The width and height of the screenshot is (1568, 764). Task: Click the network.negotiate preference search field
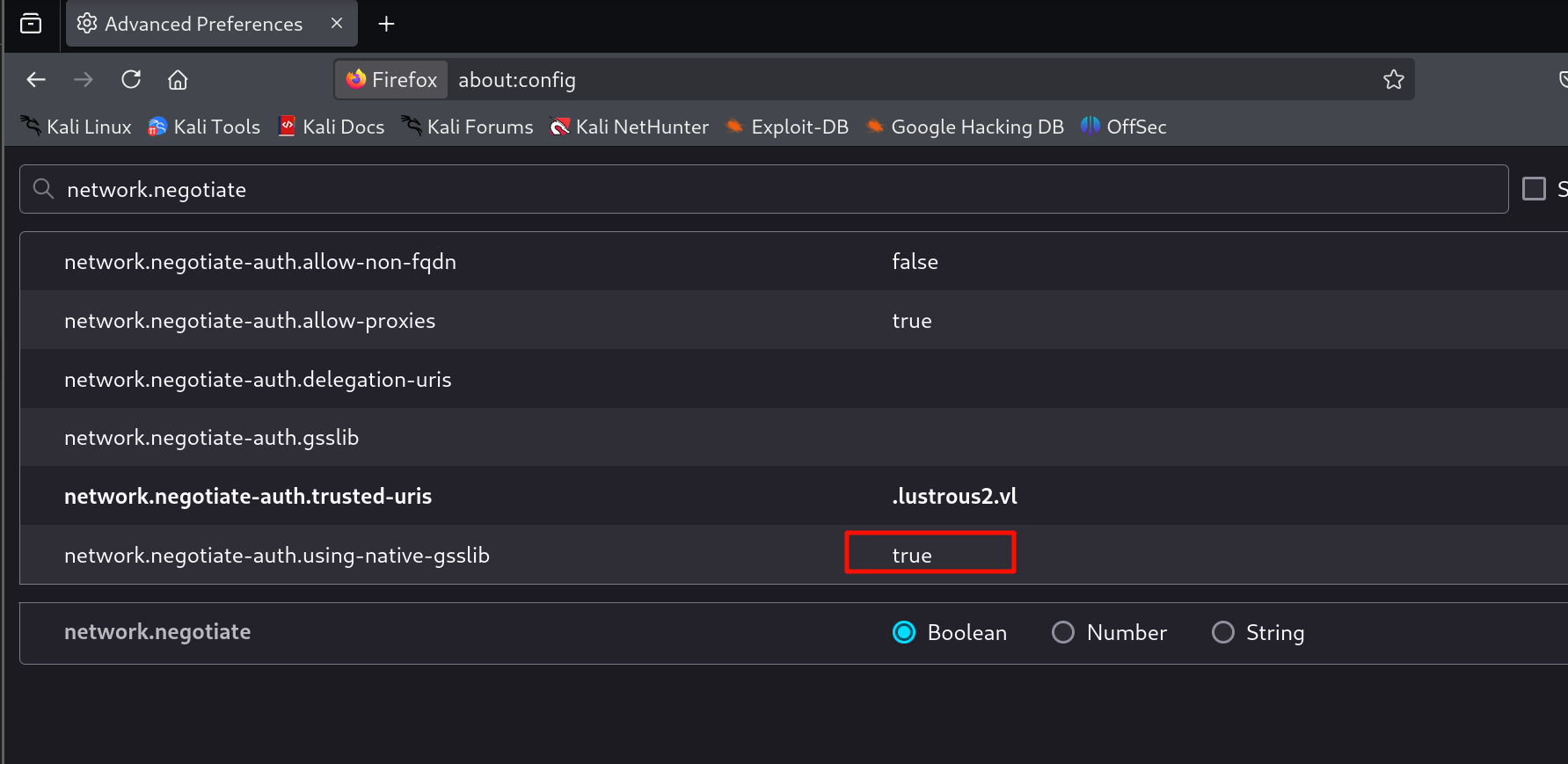(x=774, y=190)
